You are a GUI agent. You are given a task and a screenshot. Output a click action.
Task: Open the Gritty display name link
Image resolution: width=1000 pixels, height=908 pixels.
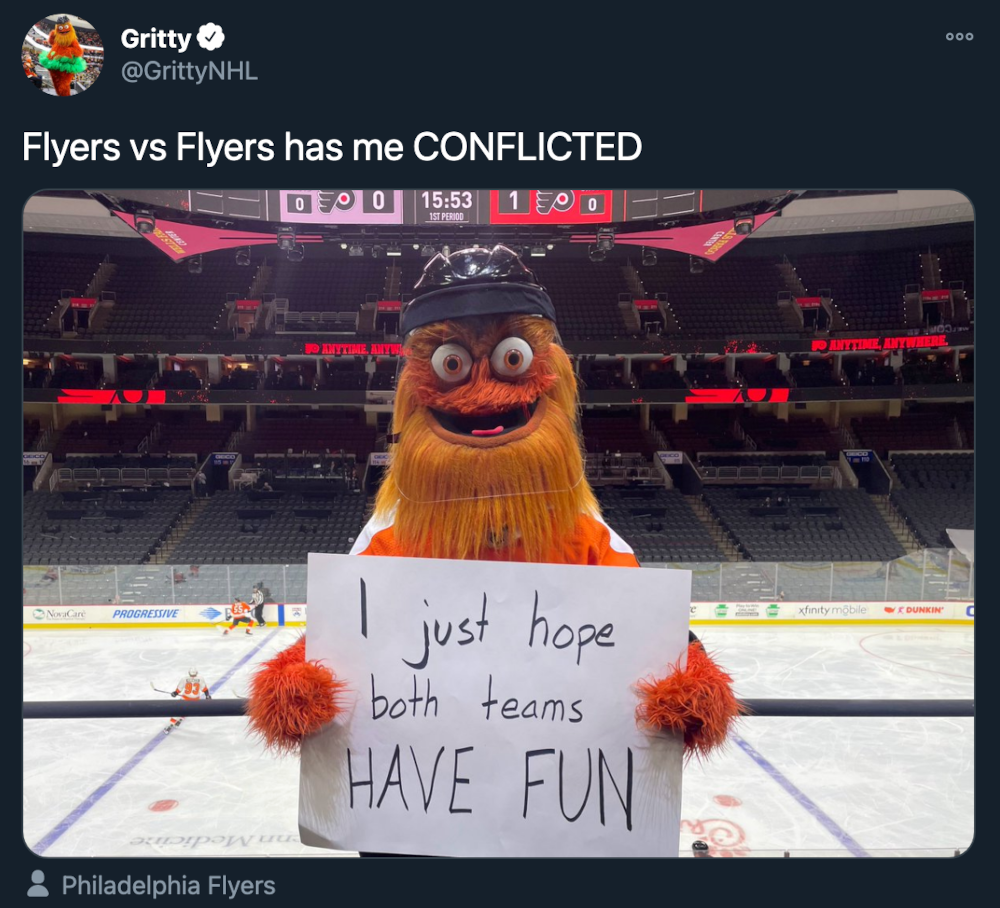point(155,39)
